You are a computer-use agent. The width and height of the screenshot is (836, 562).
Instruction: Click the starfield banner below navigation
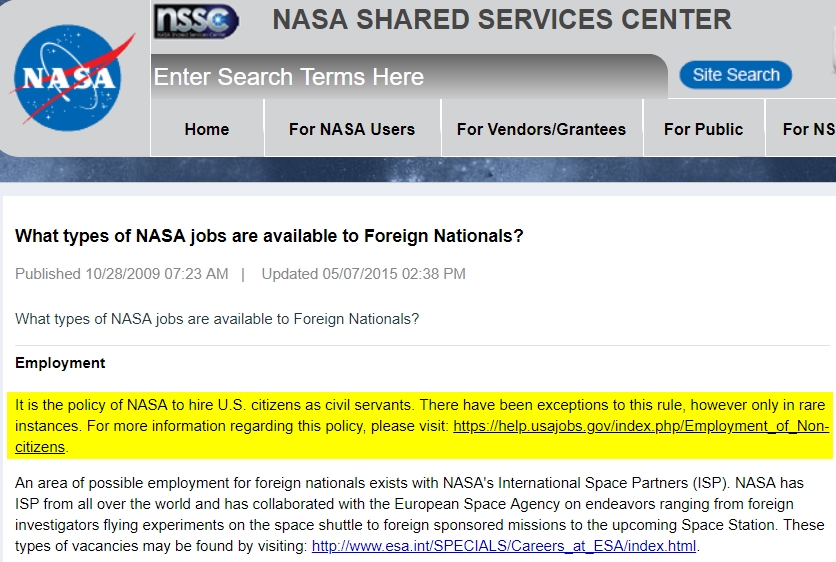(x=418, y=170)
